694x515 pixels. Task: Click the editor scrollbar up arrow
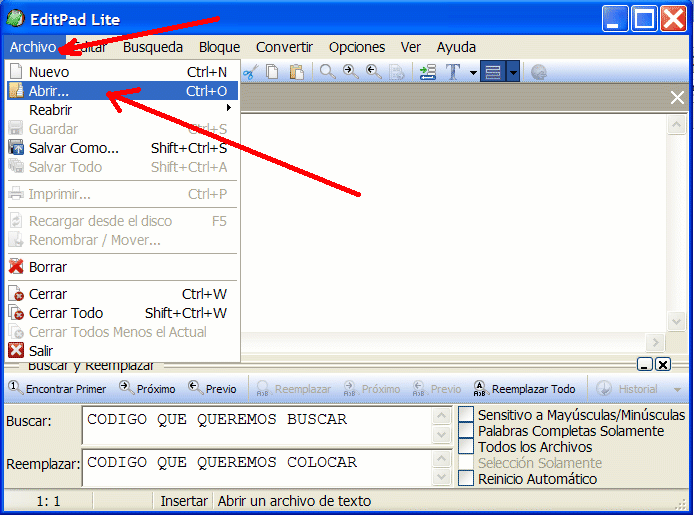tap(676, 125)
